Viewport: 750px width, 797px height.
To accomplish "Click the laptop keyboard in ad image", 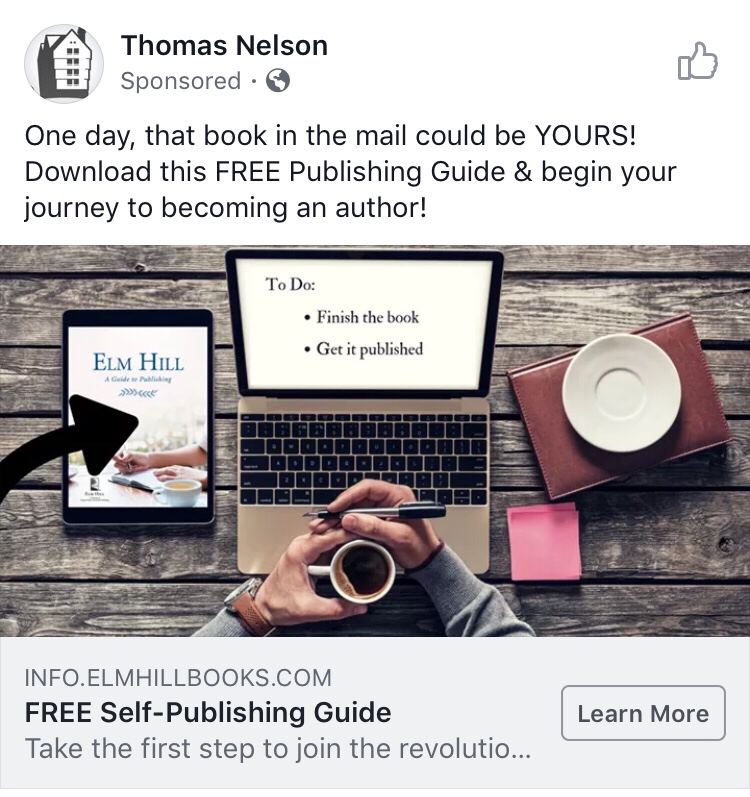I will pos(364,459).
